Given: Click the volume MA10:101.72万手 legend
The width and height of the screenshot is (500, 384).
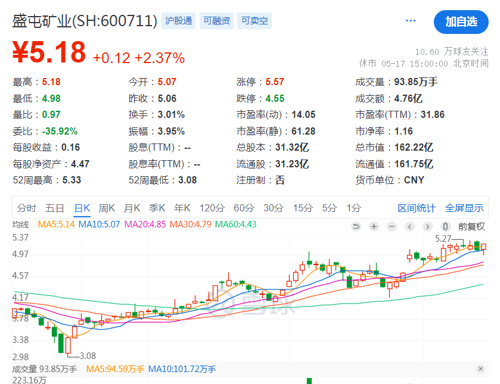Looking at the screenshot, I should (x=182, y=369).
